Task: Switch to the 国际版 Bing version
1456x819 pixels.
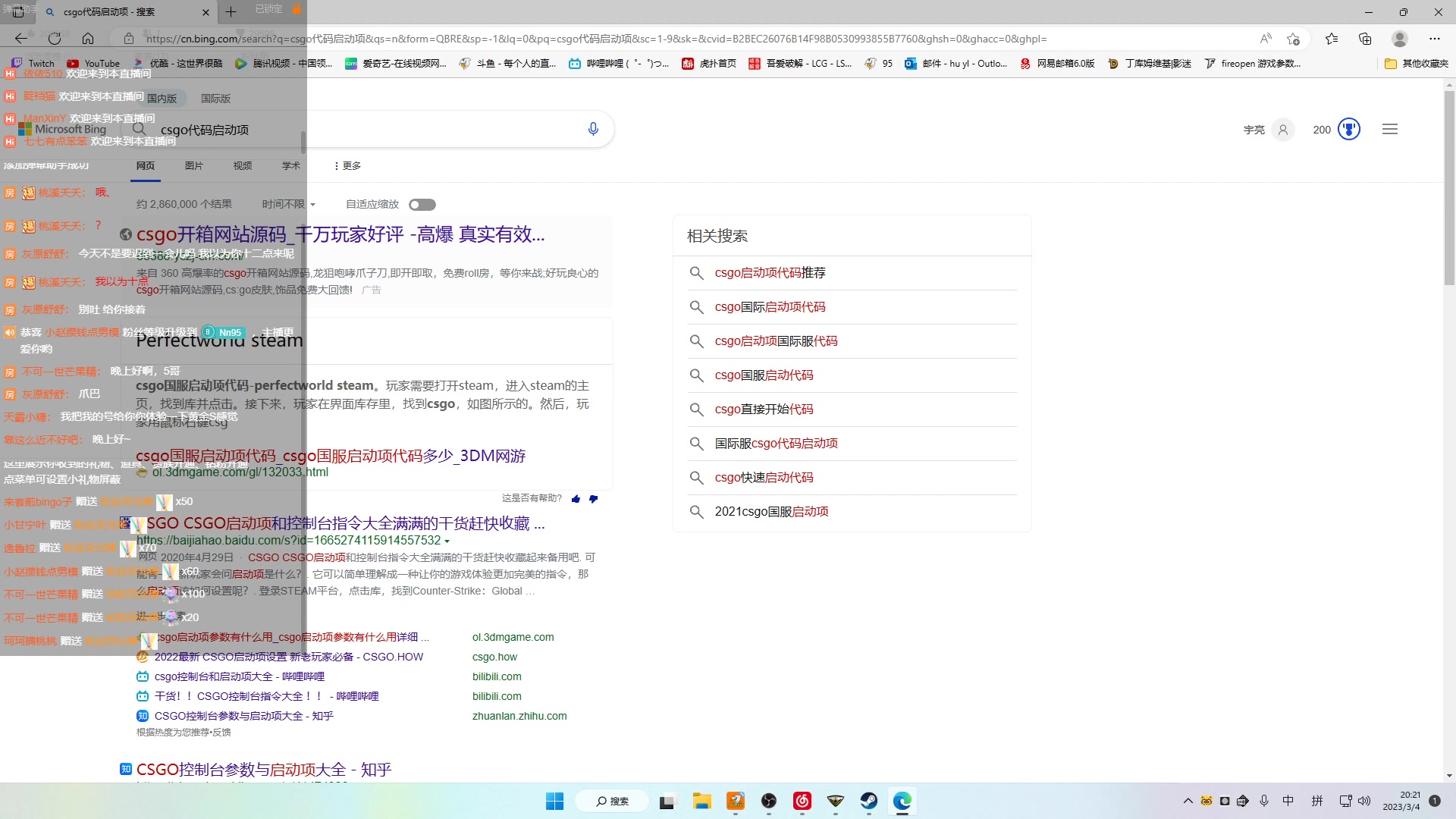Action: coord(215,99)
